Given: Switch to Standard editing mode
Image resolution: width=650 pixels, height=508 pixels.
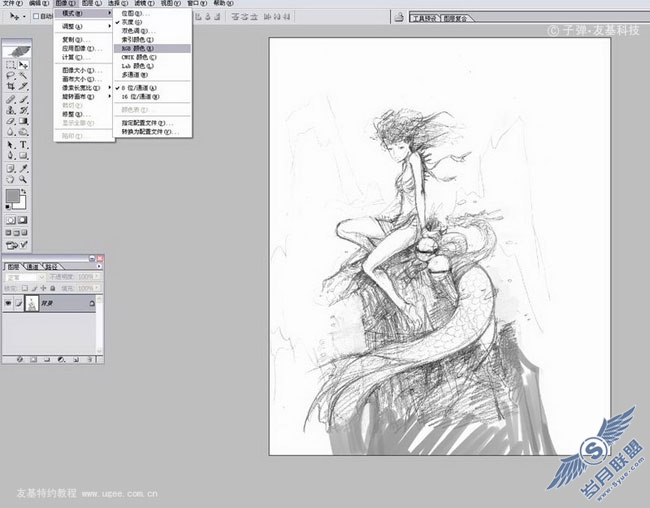Looking at the screenshot, I should point(11,220).
